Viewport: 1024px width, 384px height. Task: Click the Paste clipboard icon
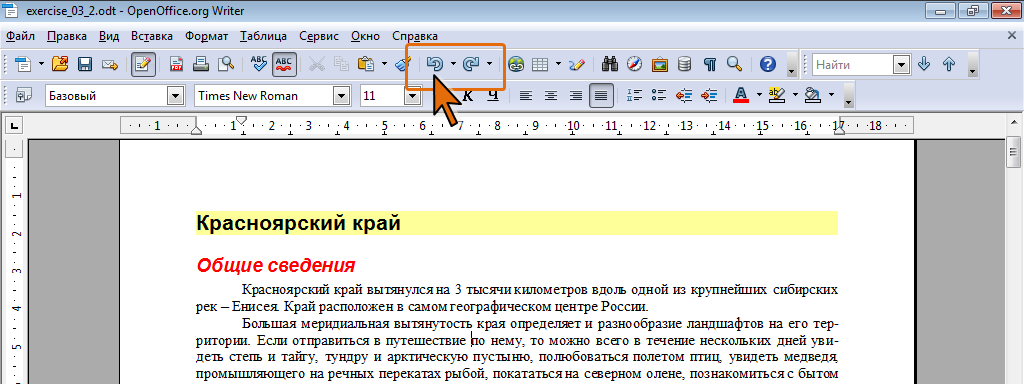(366, 64)
